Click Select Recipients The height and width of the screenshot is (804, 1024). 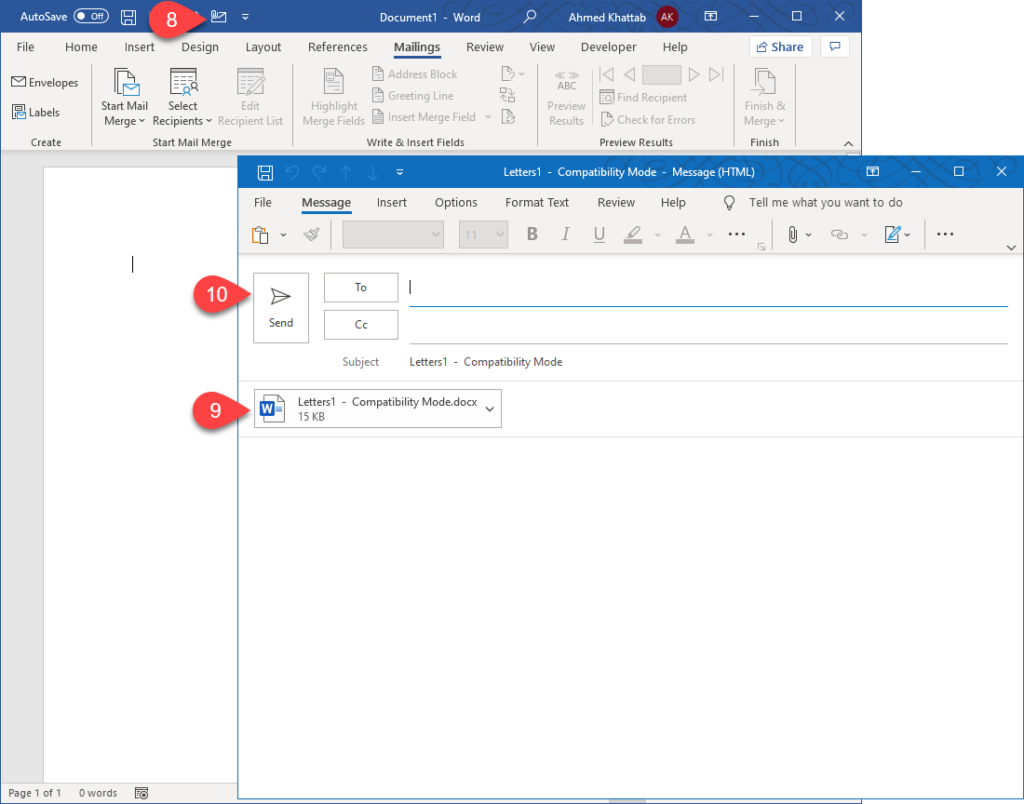coord(183,96)
